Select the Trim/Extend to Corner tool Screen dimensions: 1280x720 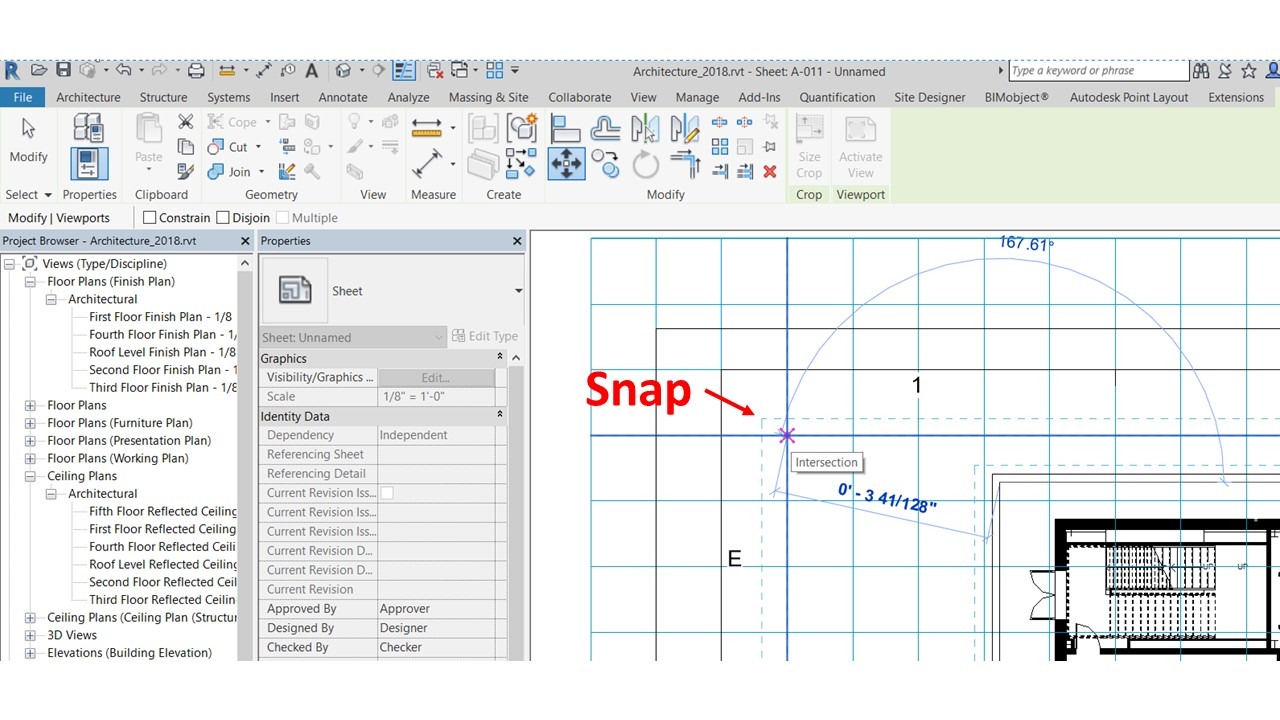click(685, 163)
